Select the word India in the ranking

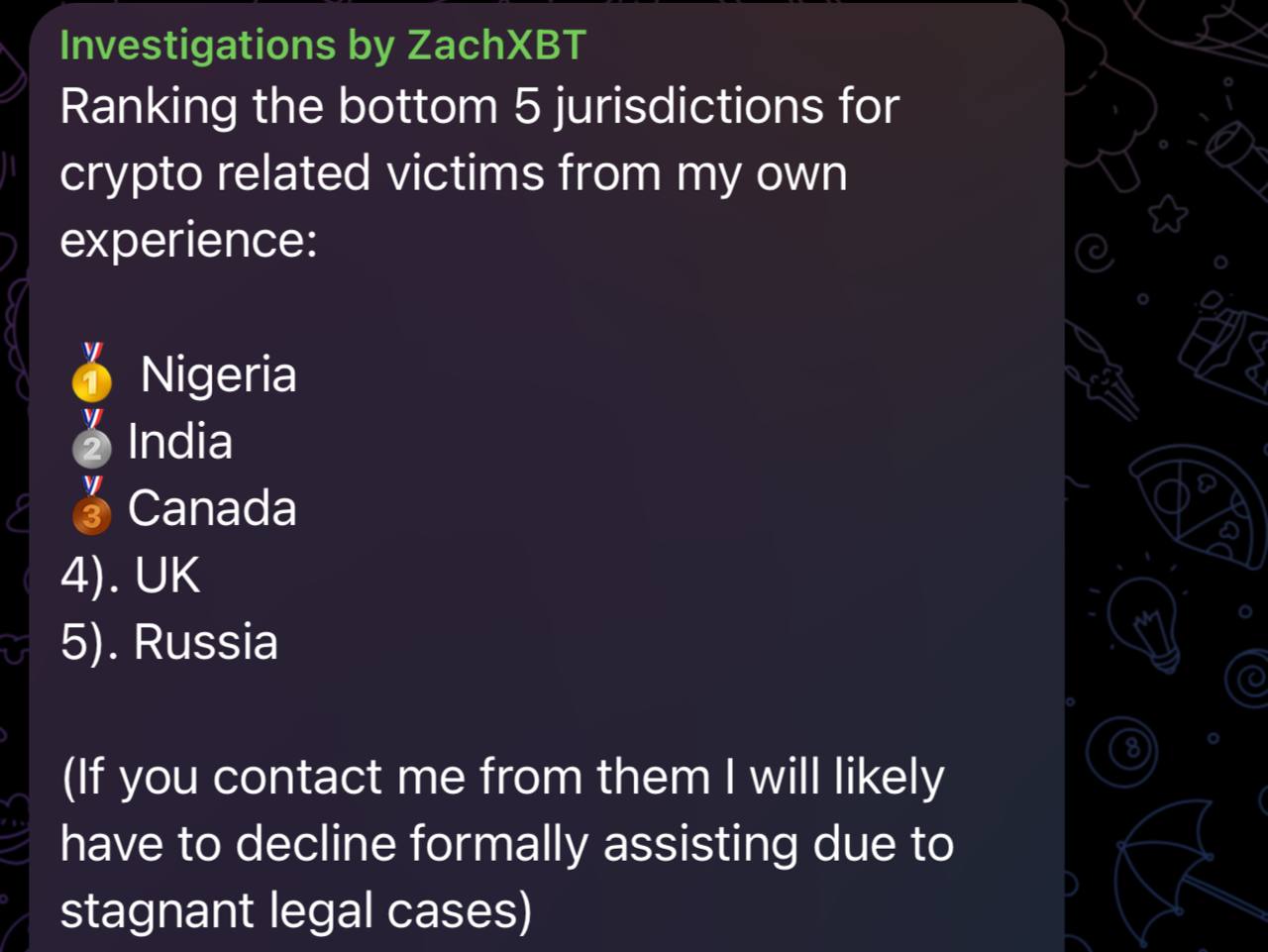pos(180,442)
